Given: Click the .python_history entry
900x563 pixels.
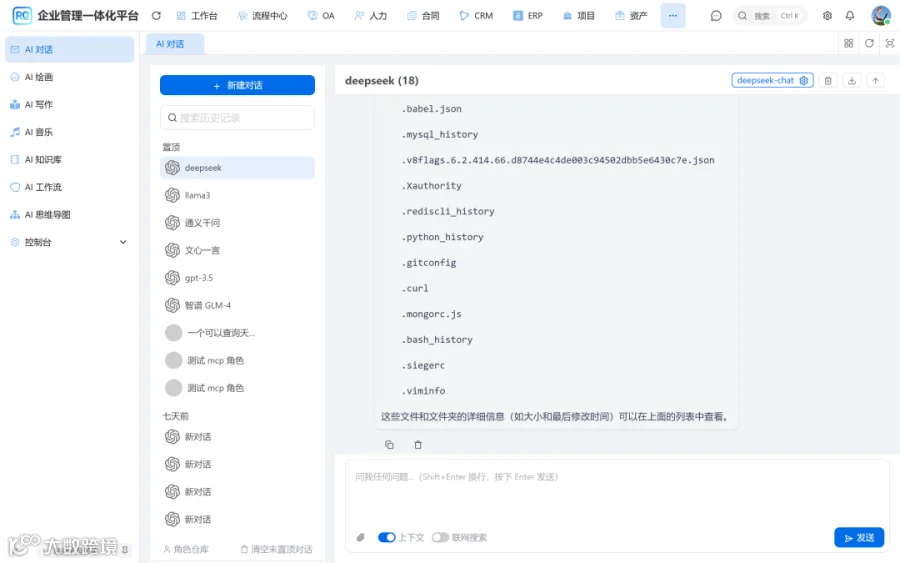Looking at the screenshot, I should [x=442, y=237].
